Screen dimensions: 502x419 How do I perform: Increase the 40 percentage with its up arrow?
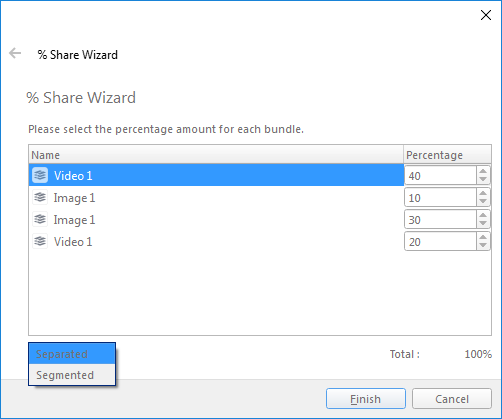(483, 171)
